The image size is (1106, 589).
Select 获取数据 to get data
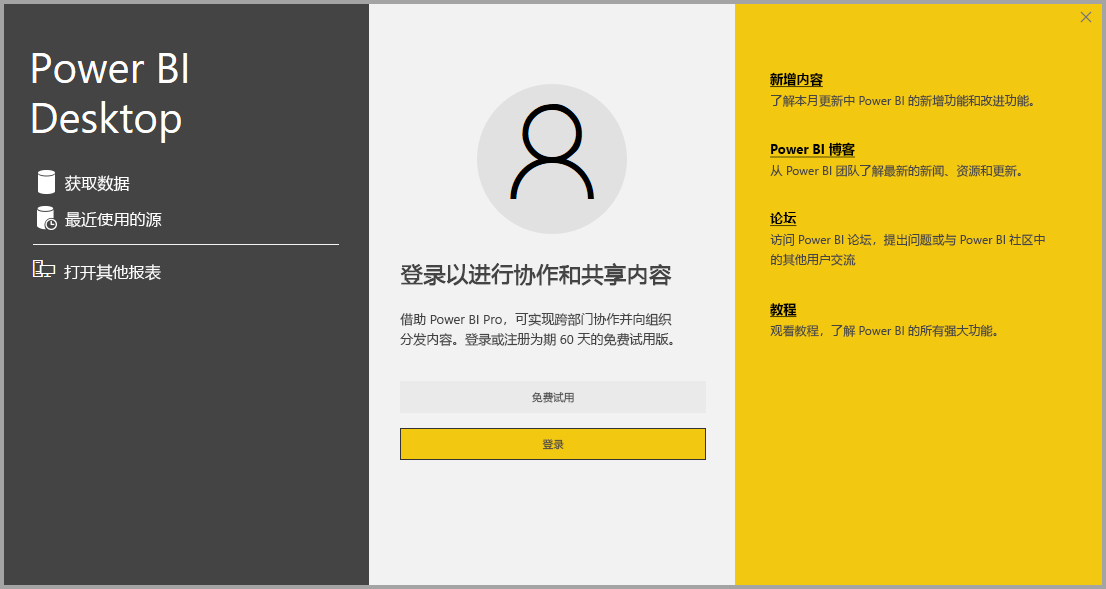pos(97,183)
